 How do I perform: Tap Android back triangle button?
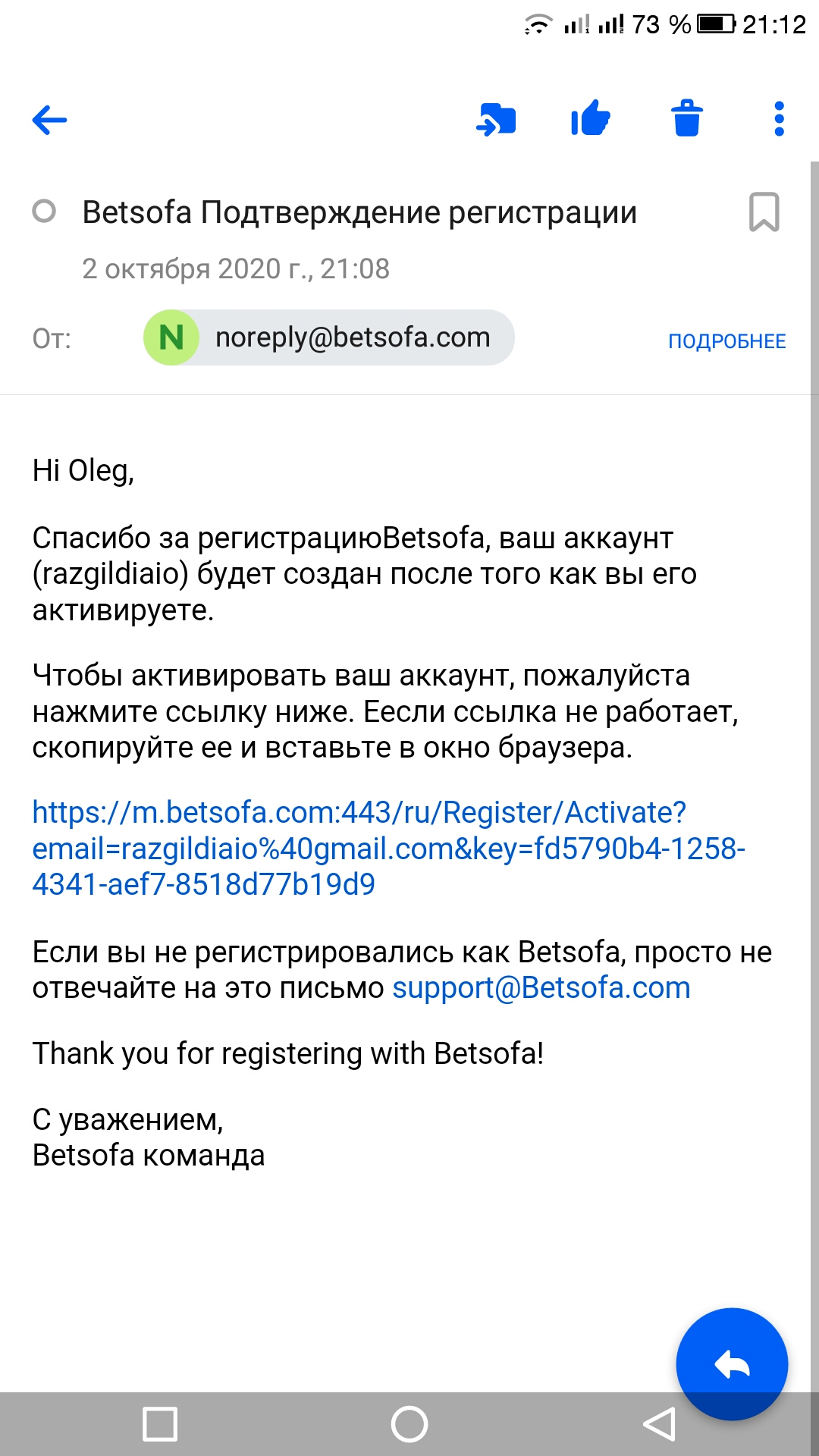tap(658, 1423)
